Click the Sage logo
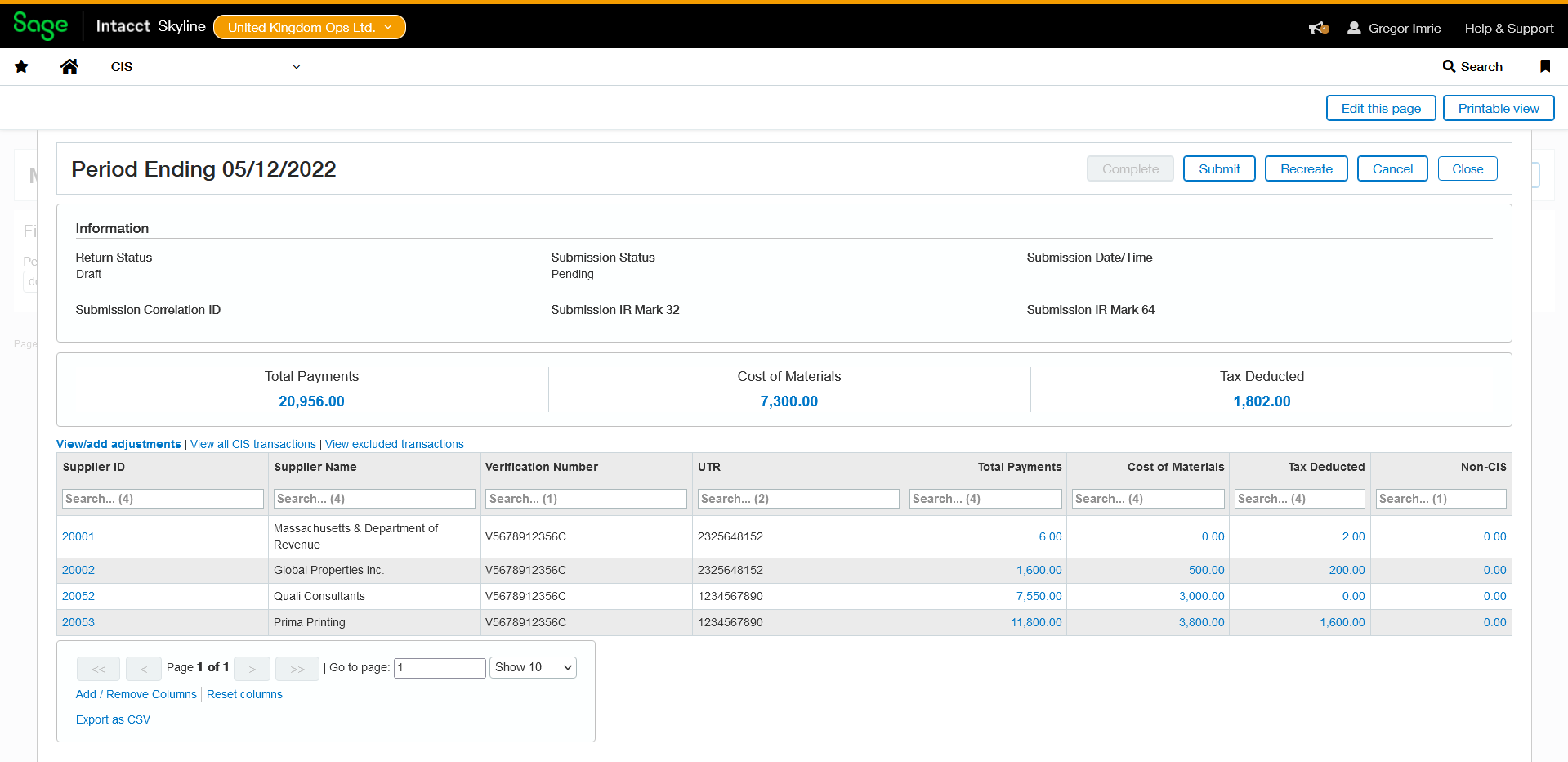 point(41,26)
